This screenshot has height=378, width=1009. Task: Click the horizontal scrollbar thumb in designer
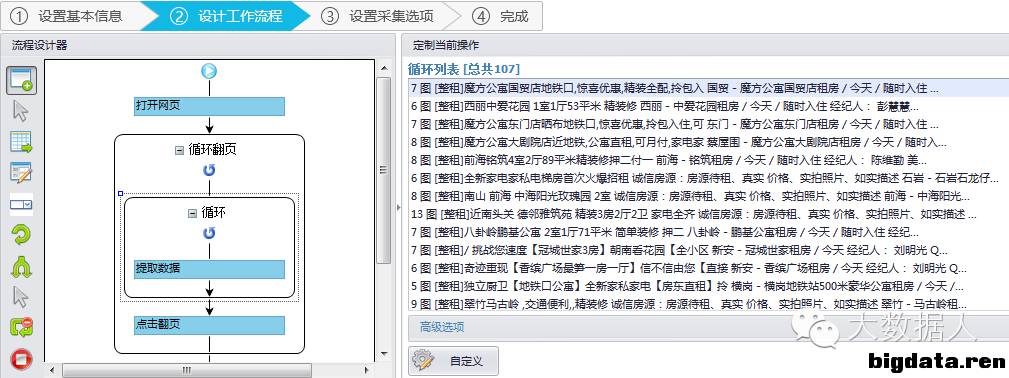pos(186,370)
